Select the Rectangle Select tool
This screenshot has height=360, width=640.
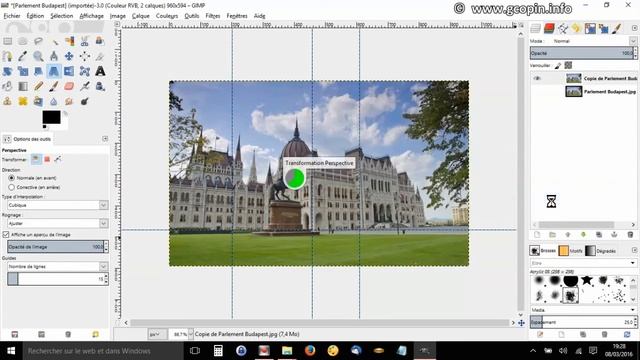[7, 41]
